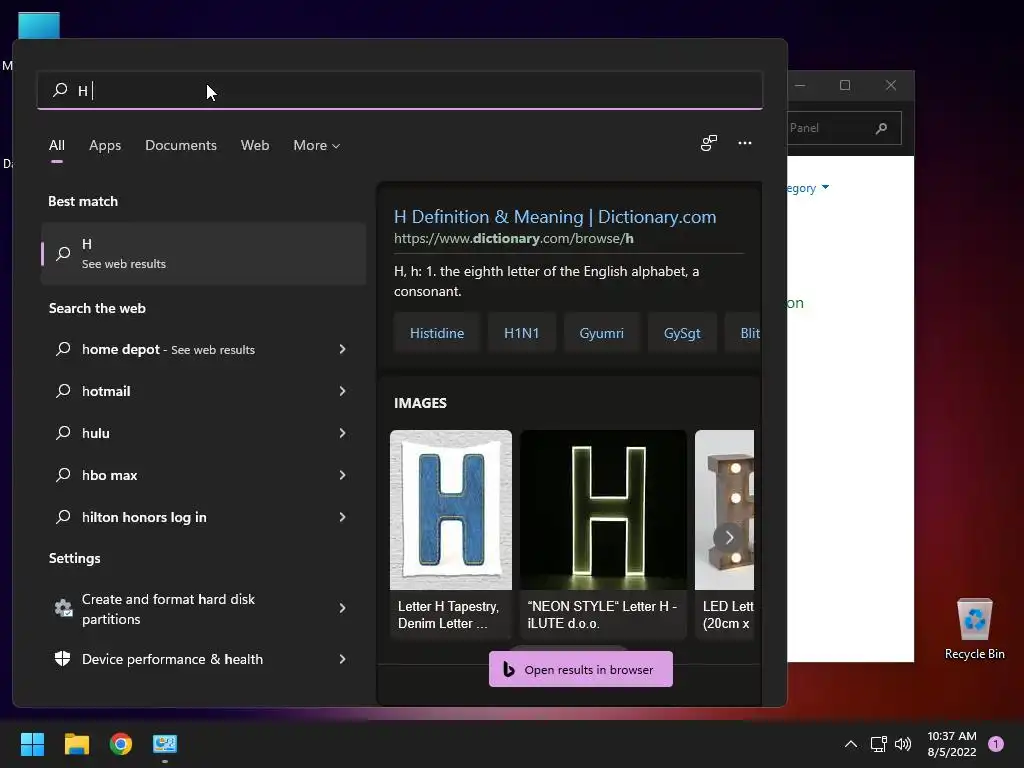Switch to the Documents tab
Viewport: 1024px width, 768px height.
(181, 145)
